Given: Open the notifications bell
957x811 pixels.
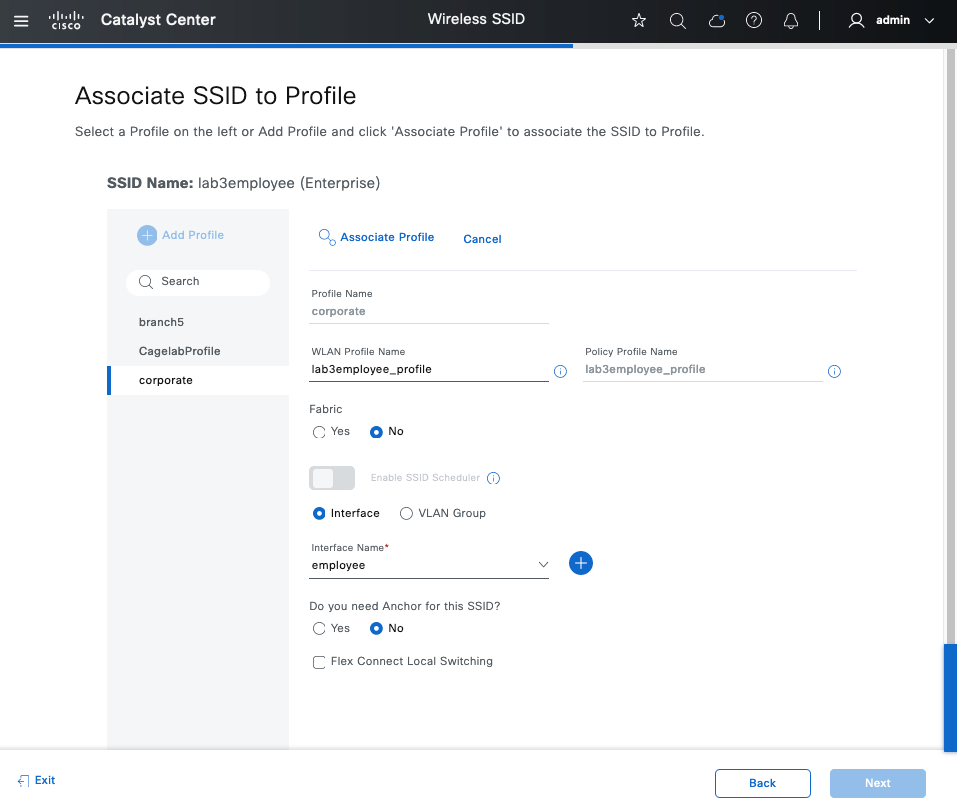Looking at the screenshot, I should pos(791,20).
